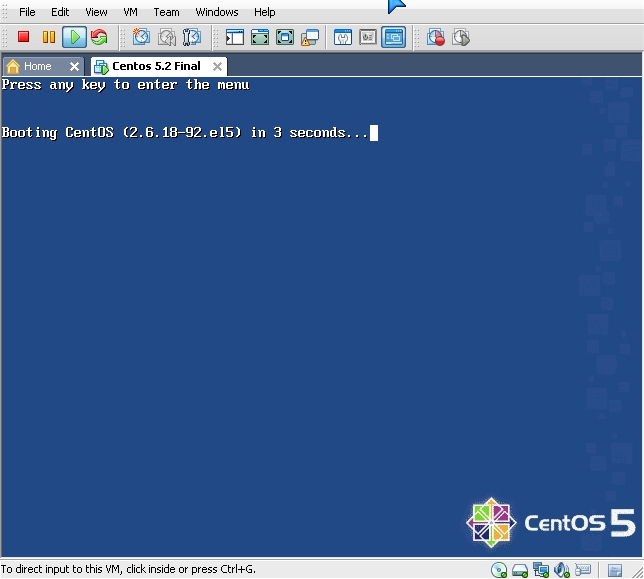The image size is (644, 579).
Task: Start recording the virtual machine session
Action: pos(436,37)
